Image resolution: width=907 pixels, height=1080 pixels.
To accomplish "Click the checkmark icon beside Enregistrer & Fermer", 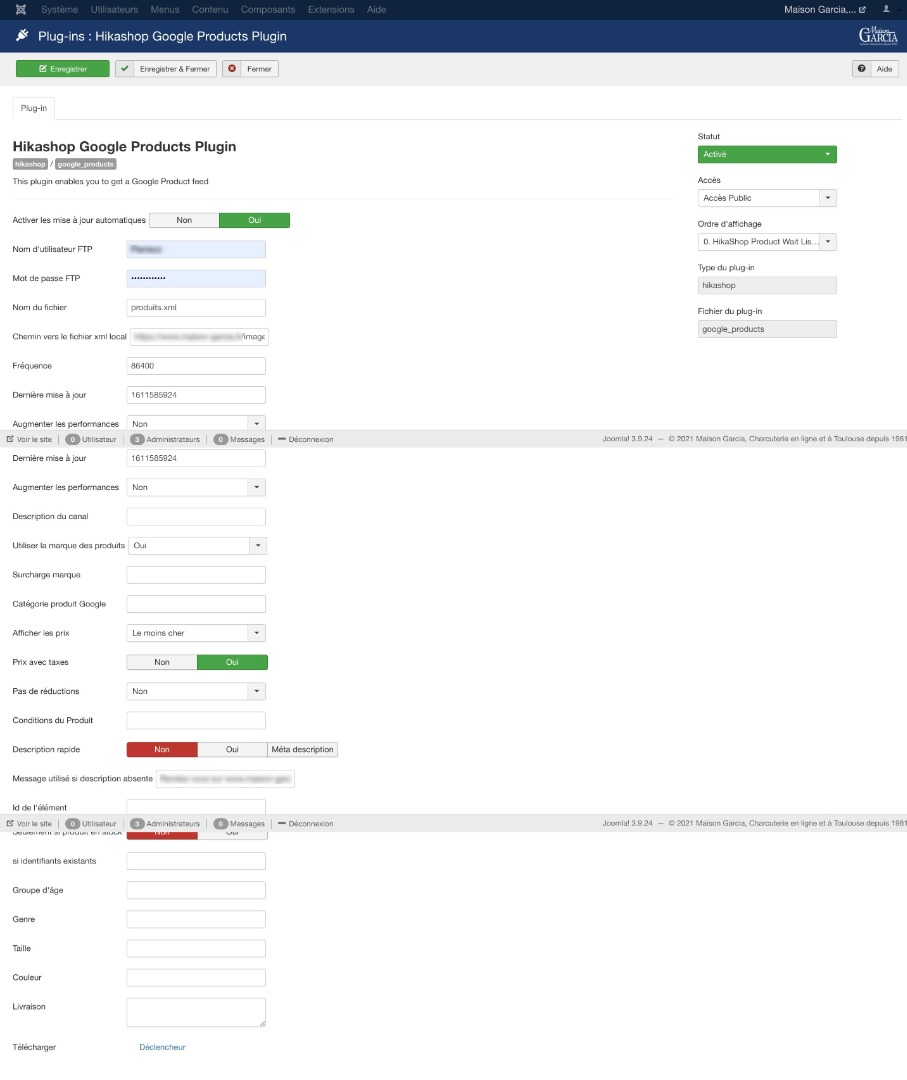I will click(x=125, y=69).
